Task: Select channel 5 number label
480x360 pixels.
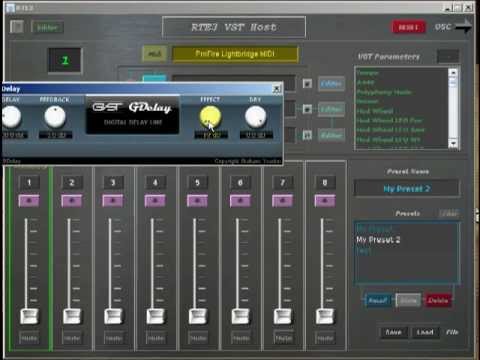Action: [197, 183]
